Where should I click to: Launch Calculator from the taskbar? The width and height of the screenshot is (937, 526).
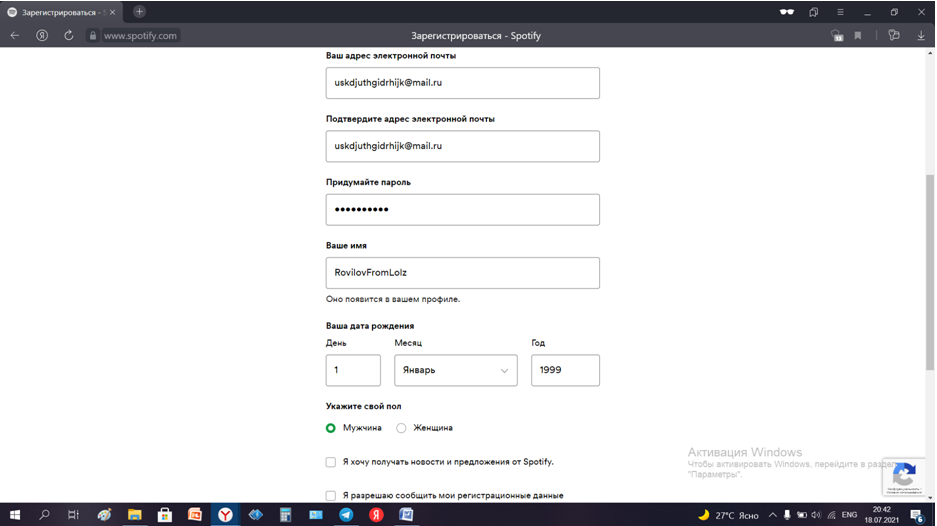pos(285,514)
